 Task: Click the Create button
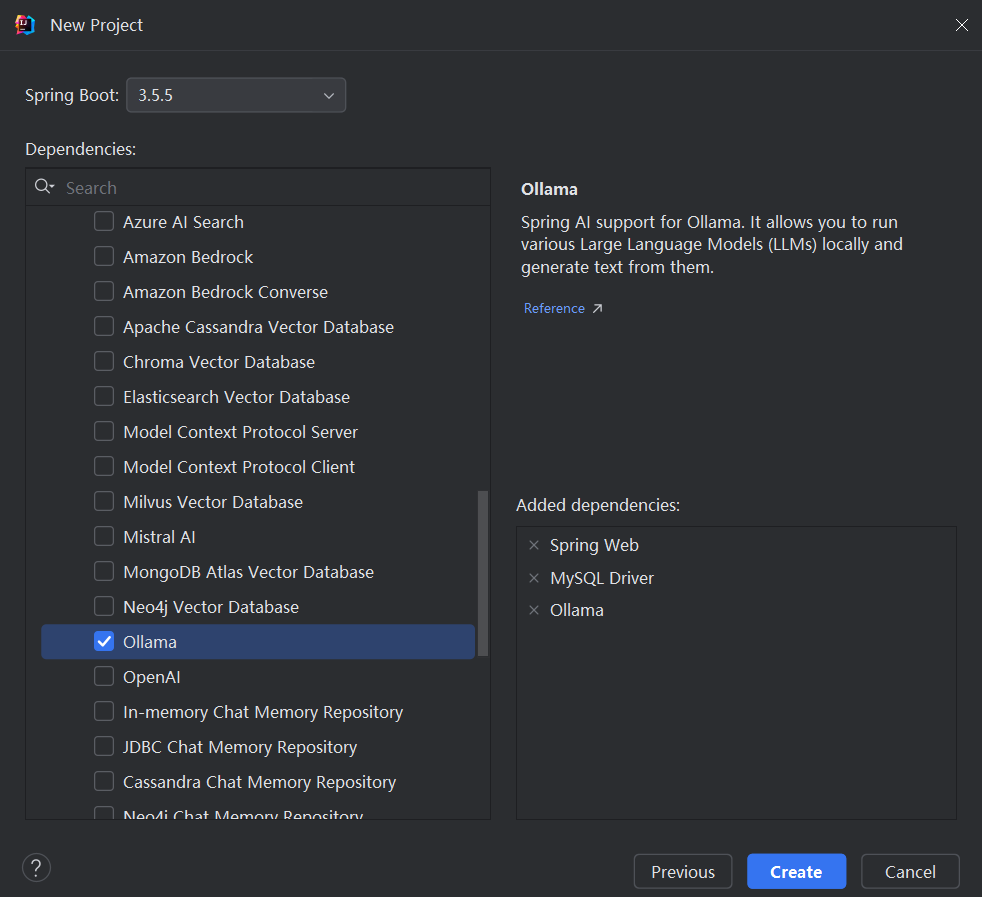(x=796, y=871)
